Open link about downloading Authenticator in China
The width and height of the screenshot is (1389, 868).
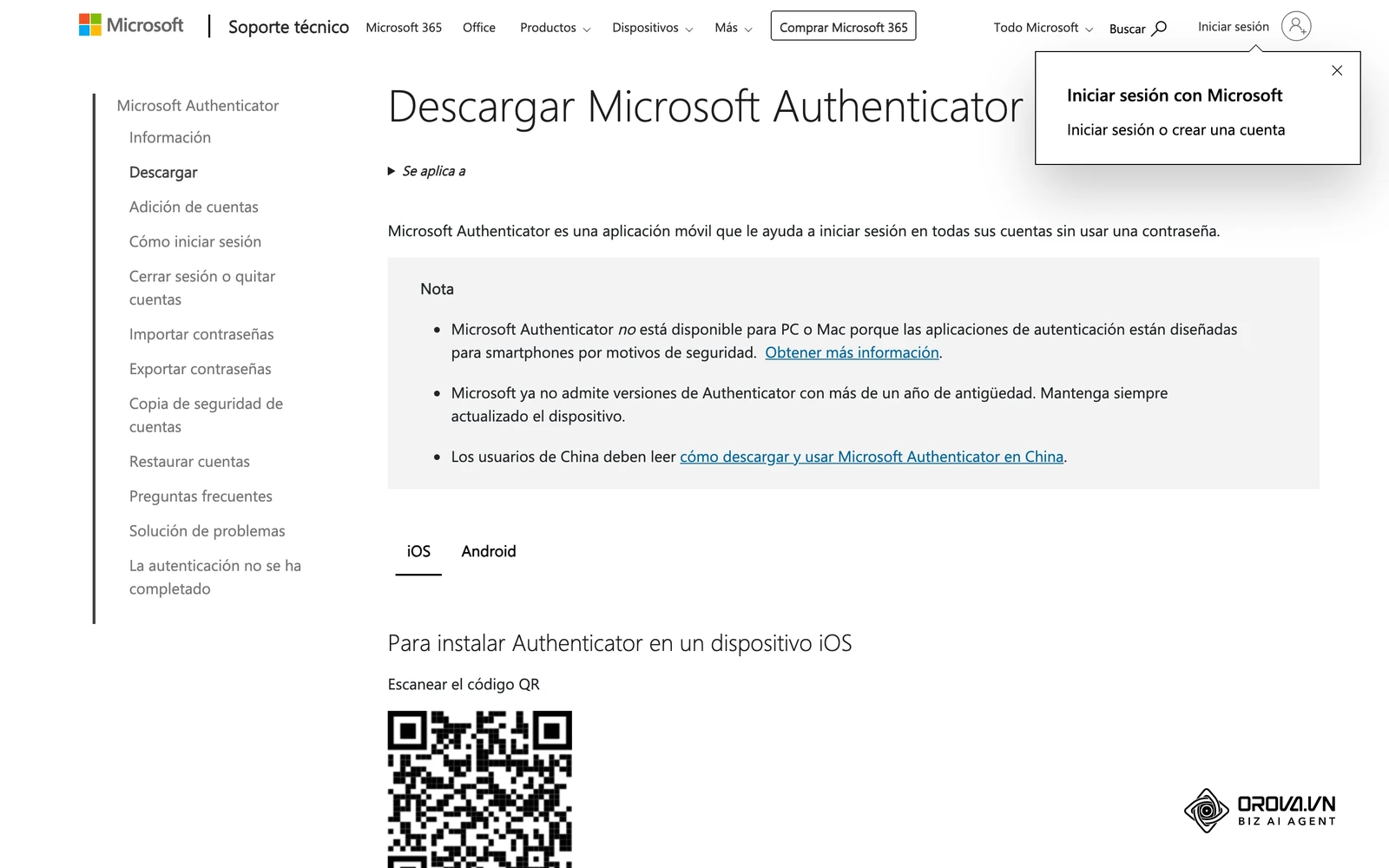tap(872, 457)
